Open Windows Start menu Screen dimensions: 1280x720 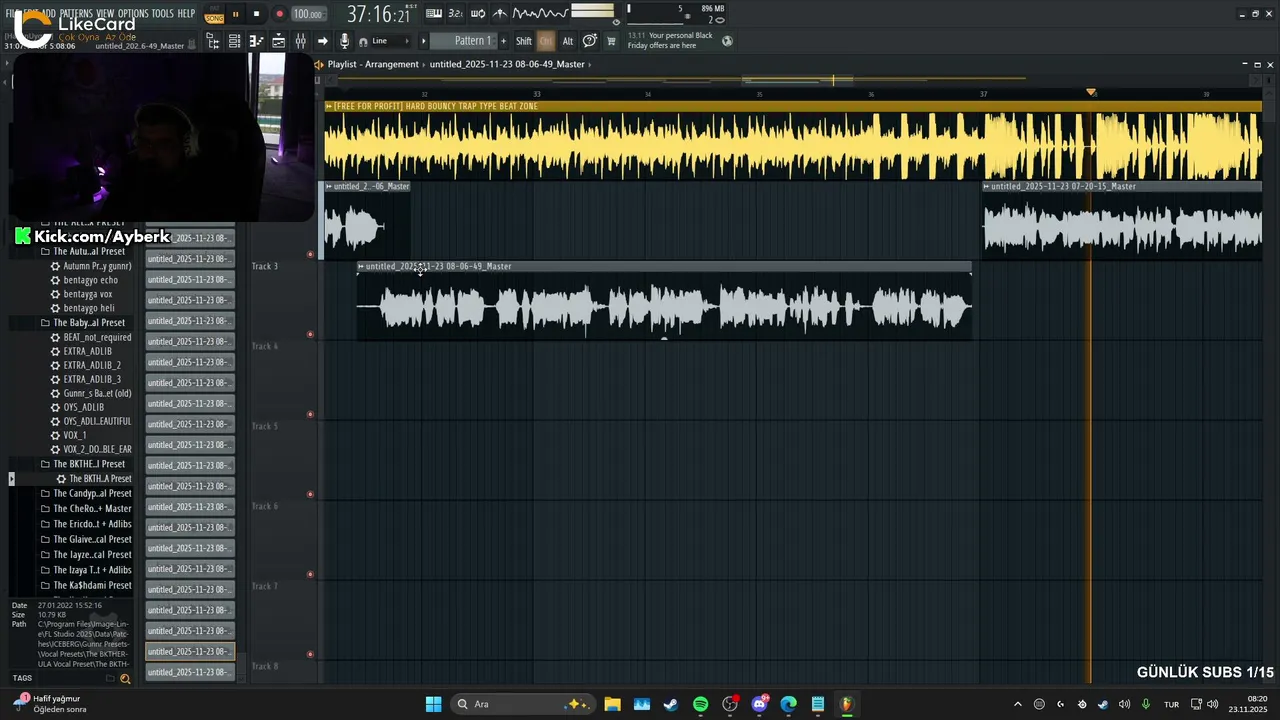pos(433,704)
